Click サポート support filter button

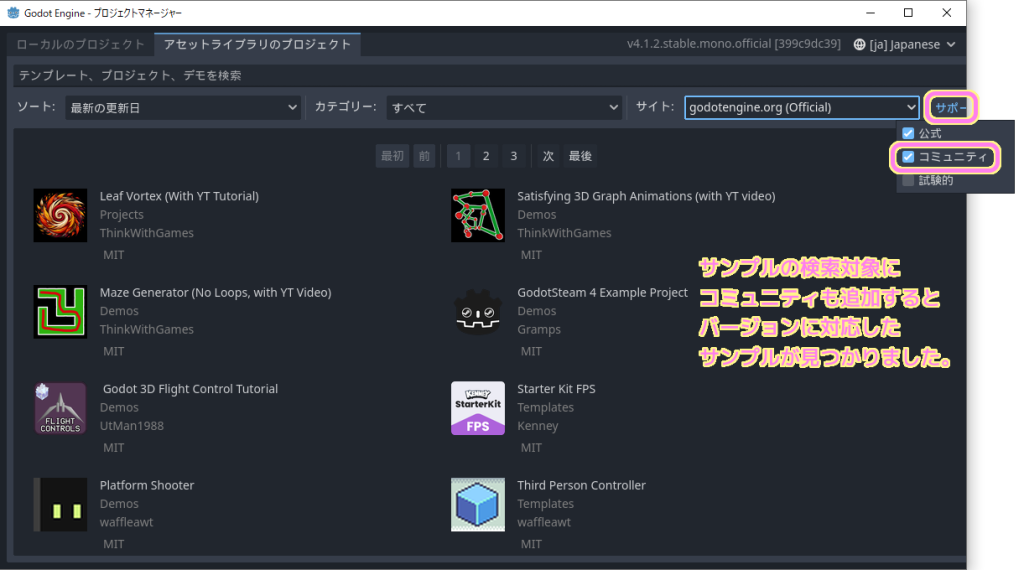950,108
